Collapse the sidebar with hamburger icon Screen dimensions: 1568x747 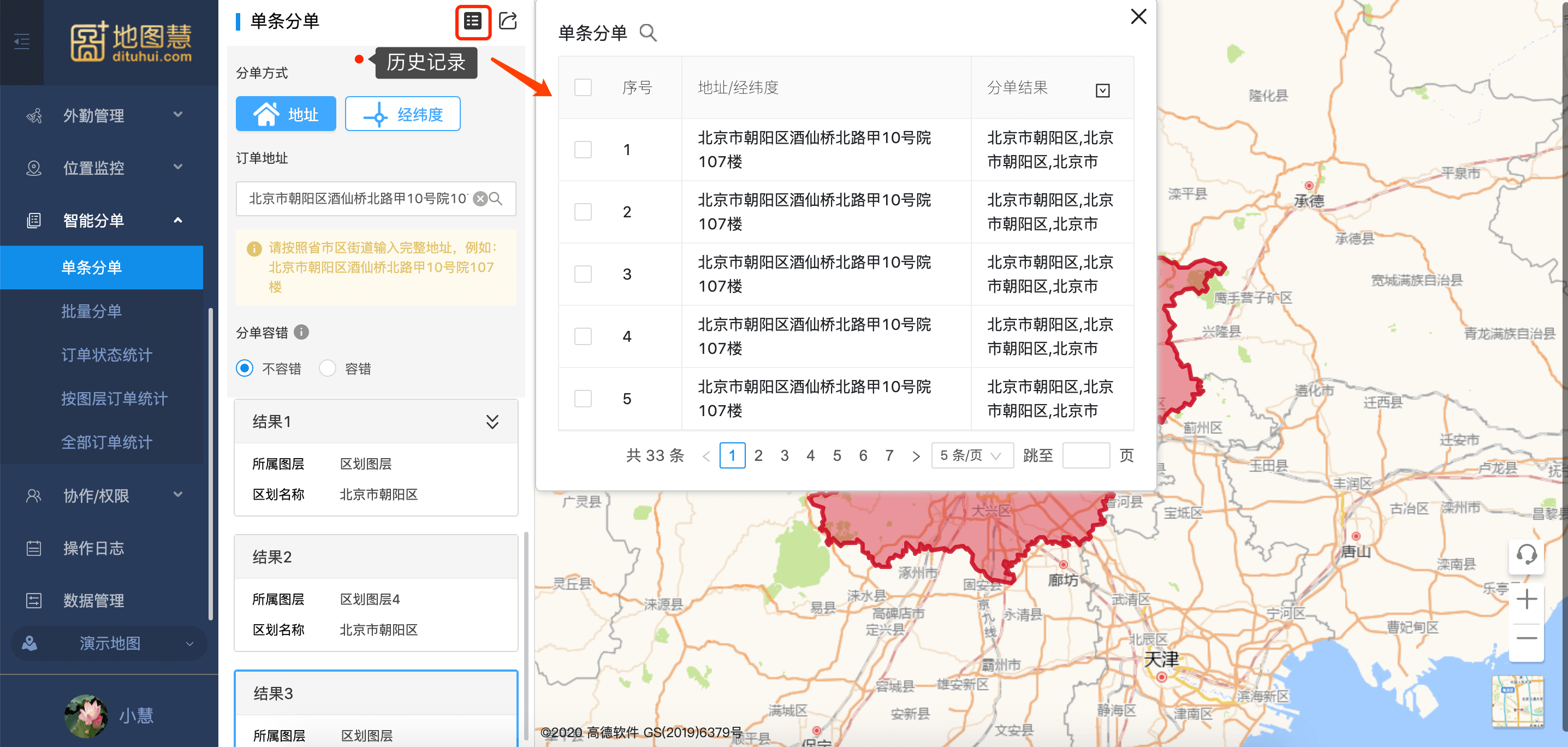22,41
